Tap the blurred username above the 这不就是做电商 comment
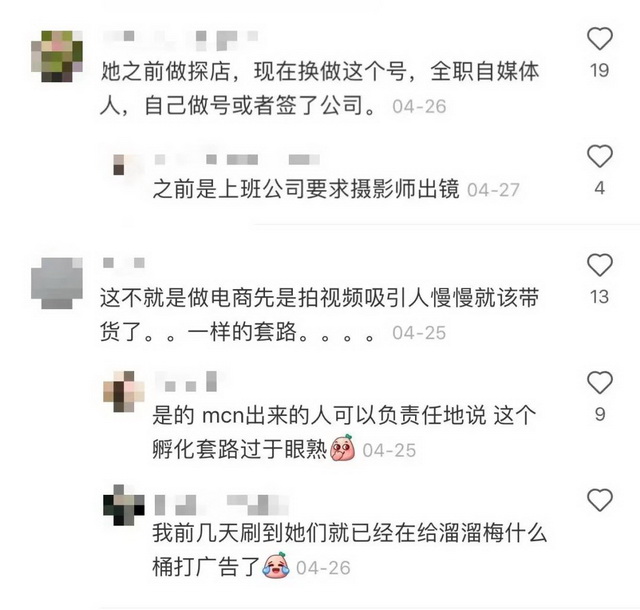 [124, 263]
